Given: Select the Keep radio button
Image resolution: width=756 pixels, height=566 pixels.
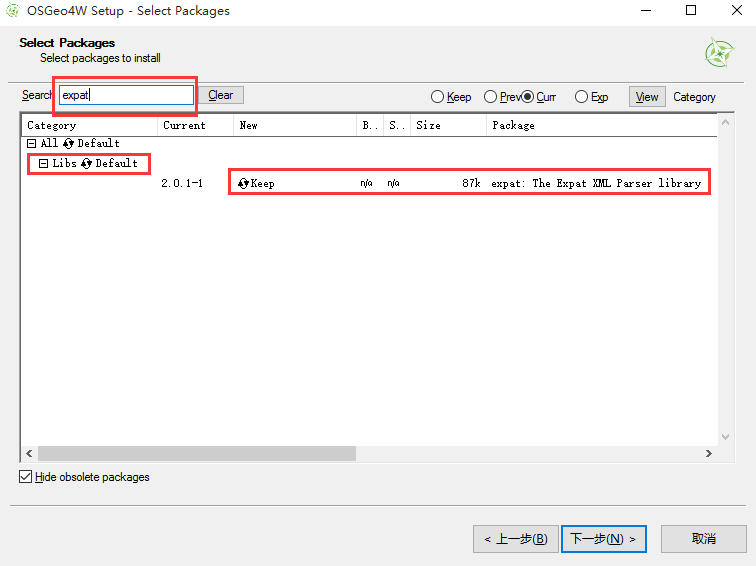Looking at the screenshot, I should 437,97.
